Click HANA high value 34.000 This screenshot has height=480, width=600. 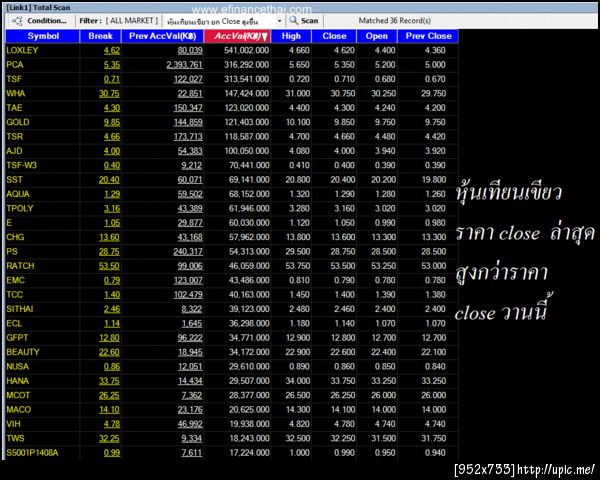(x=298, y=381)
